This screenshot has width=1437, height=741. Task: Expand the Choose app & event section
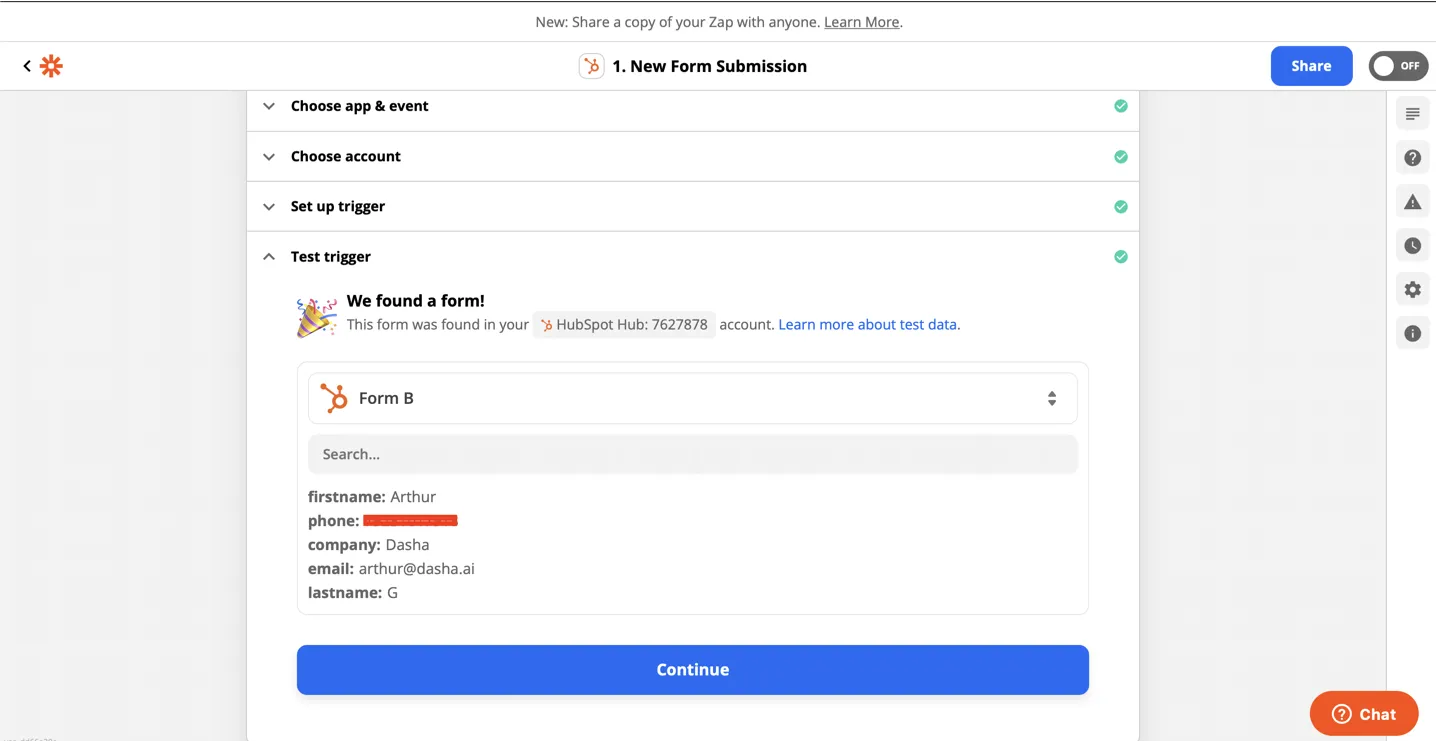[x=692, y=106]
